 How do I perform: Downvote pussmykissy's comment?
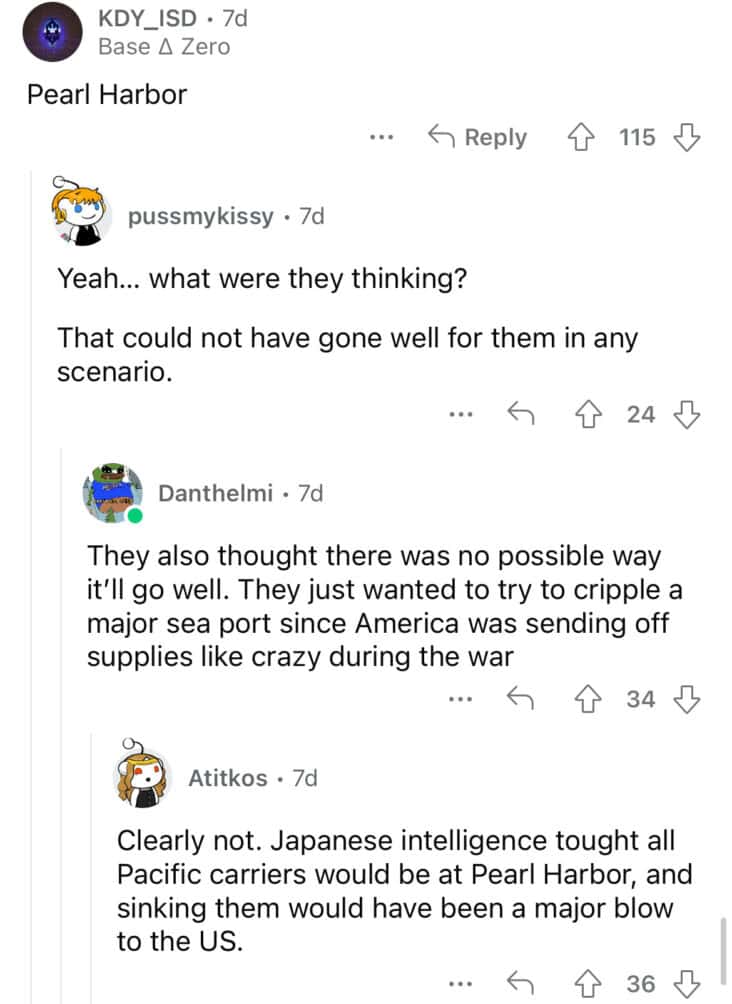pos(688,414)
